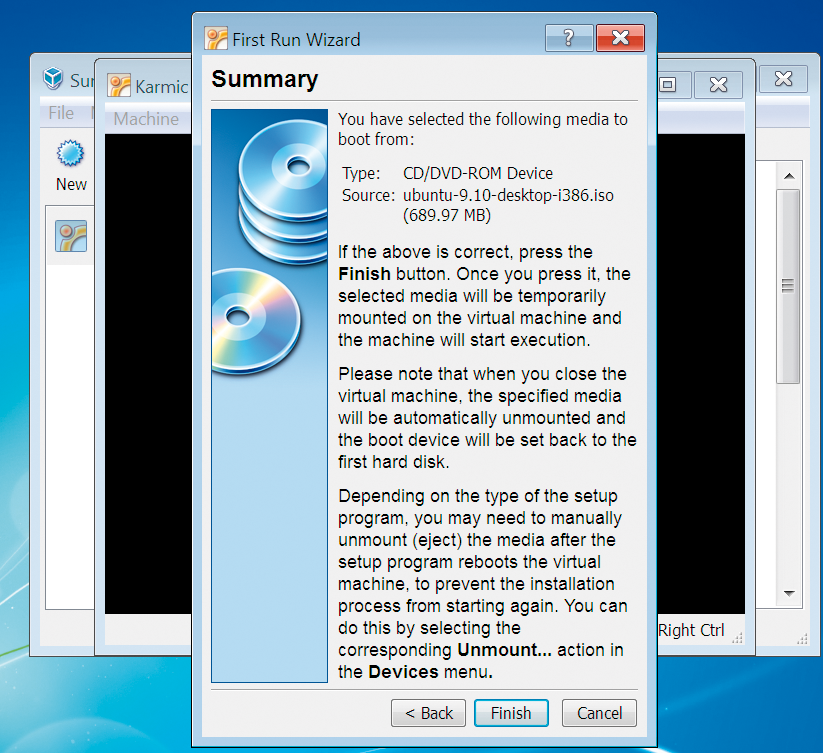Cancel the First Run Wizard

599,713
